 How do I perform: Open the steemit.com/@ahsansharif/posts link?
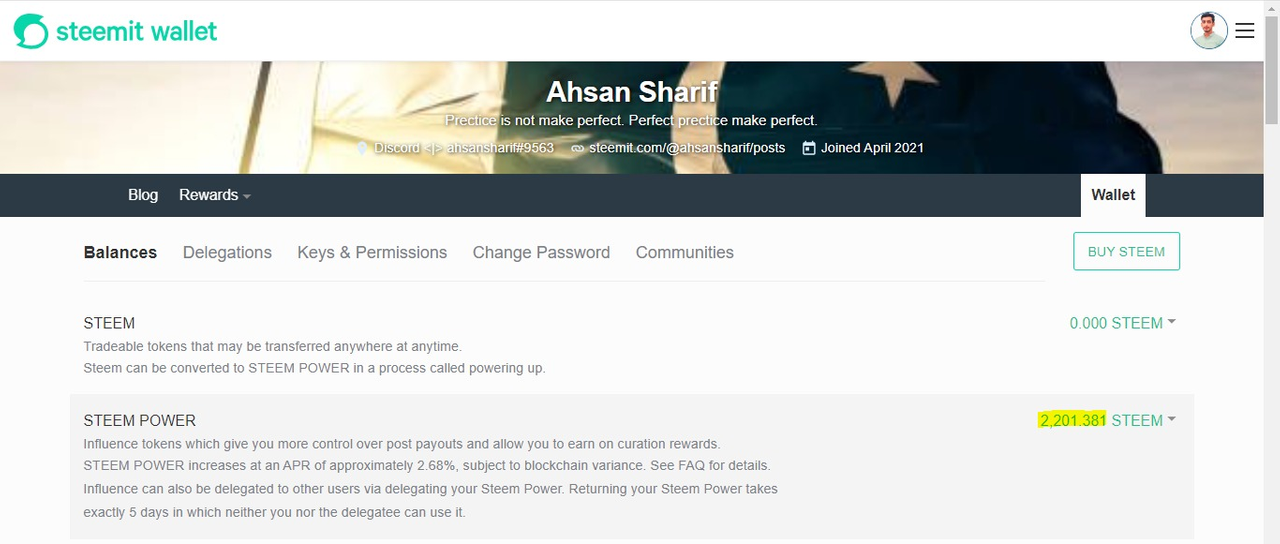tap(686, 148)
